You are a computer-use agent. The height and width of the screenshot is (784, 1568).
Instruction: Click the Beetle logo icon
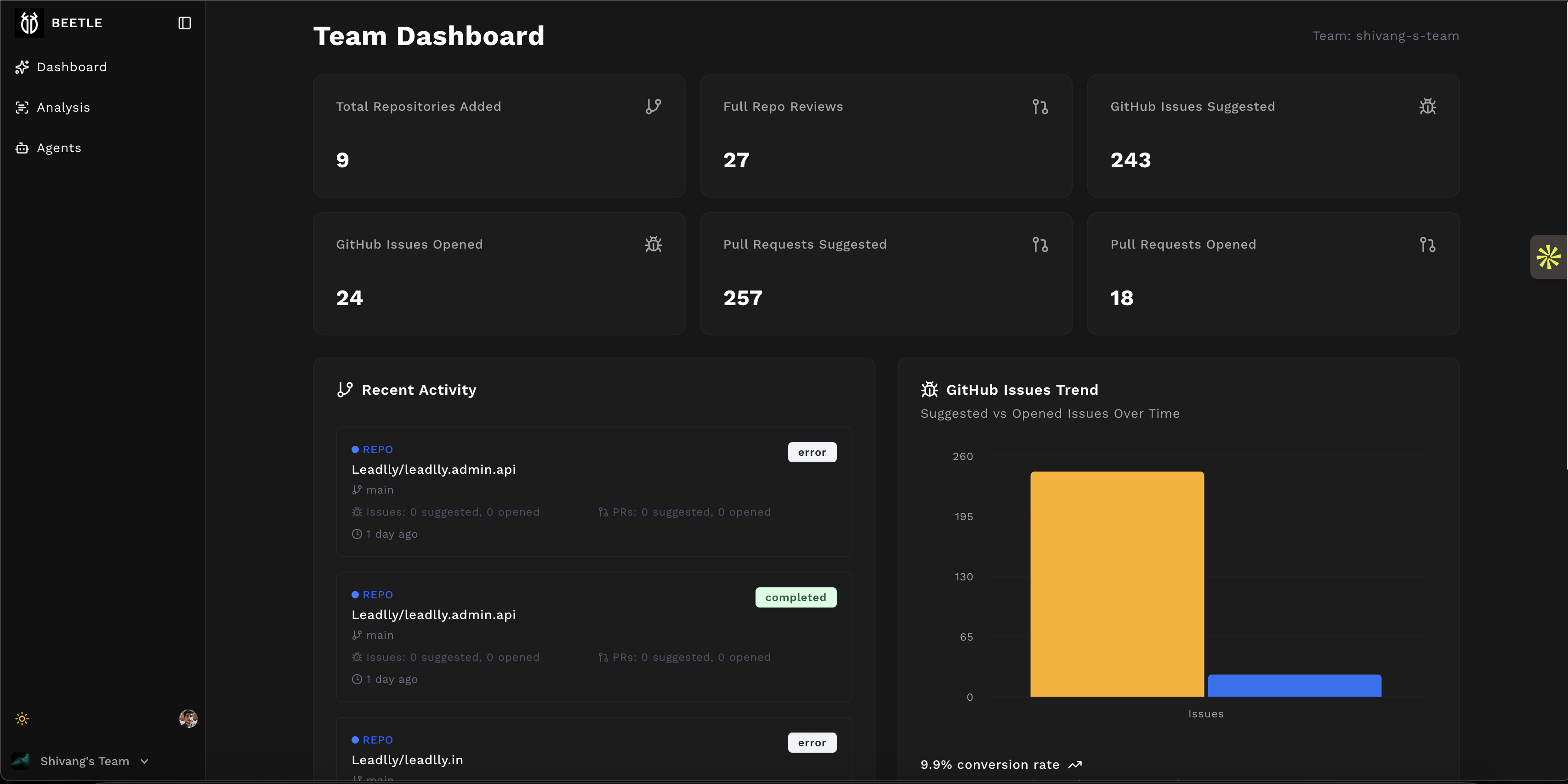pos(28,23)
